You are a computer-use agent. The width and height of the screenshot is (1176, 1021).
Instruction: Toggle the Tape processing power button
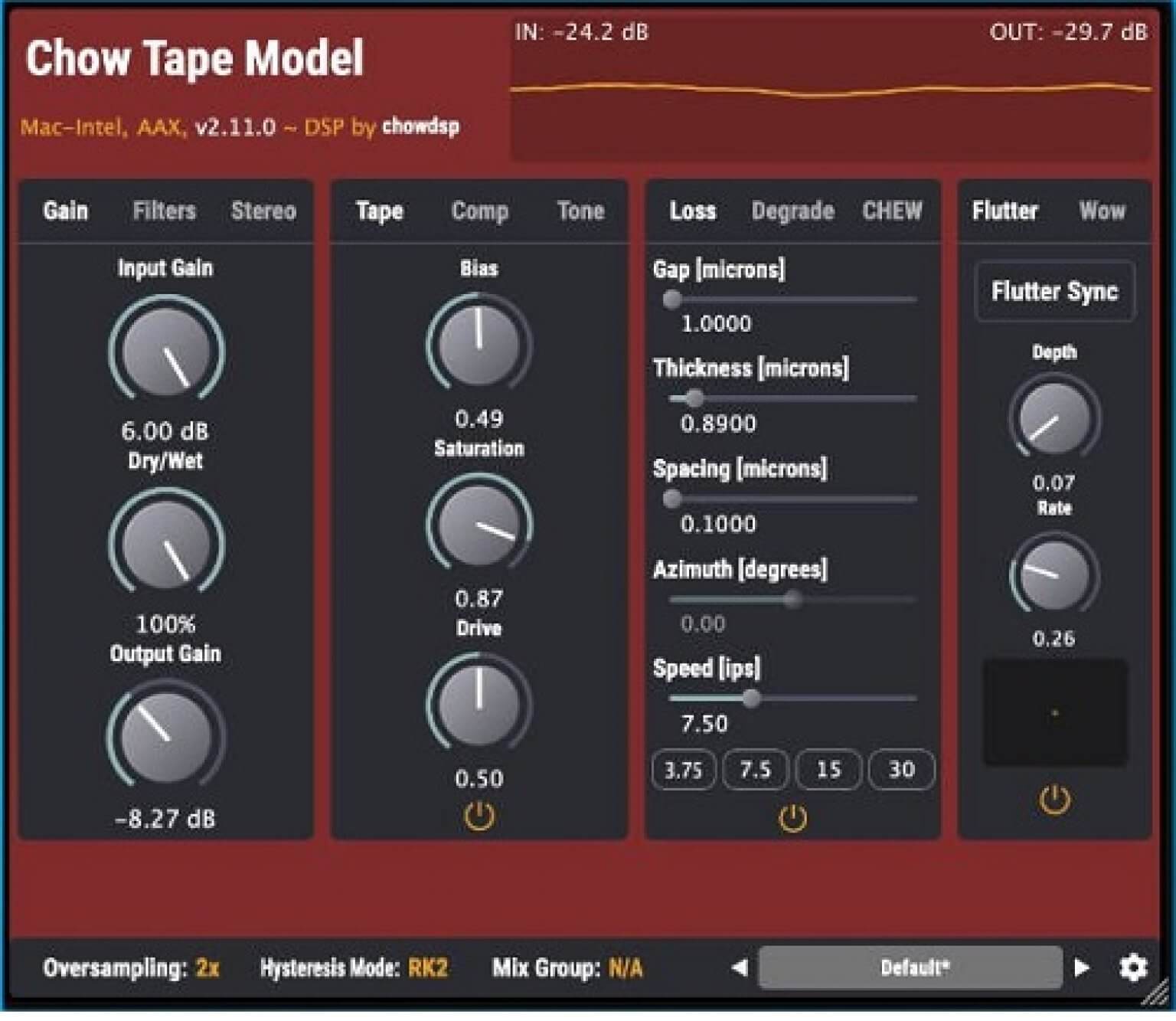coord(479,814)
